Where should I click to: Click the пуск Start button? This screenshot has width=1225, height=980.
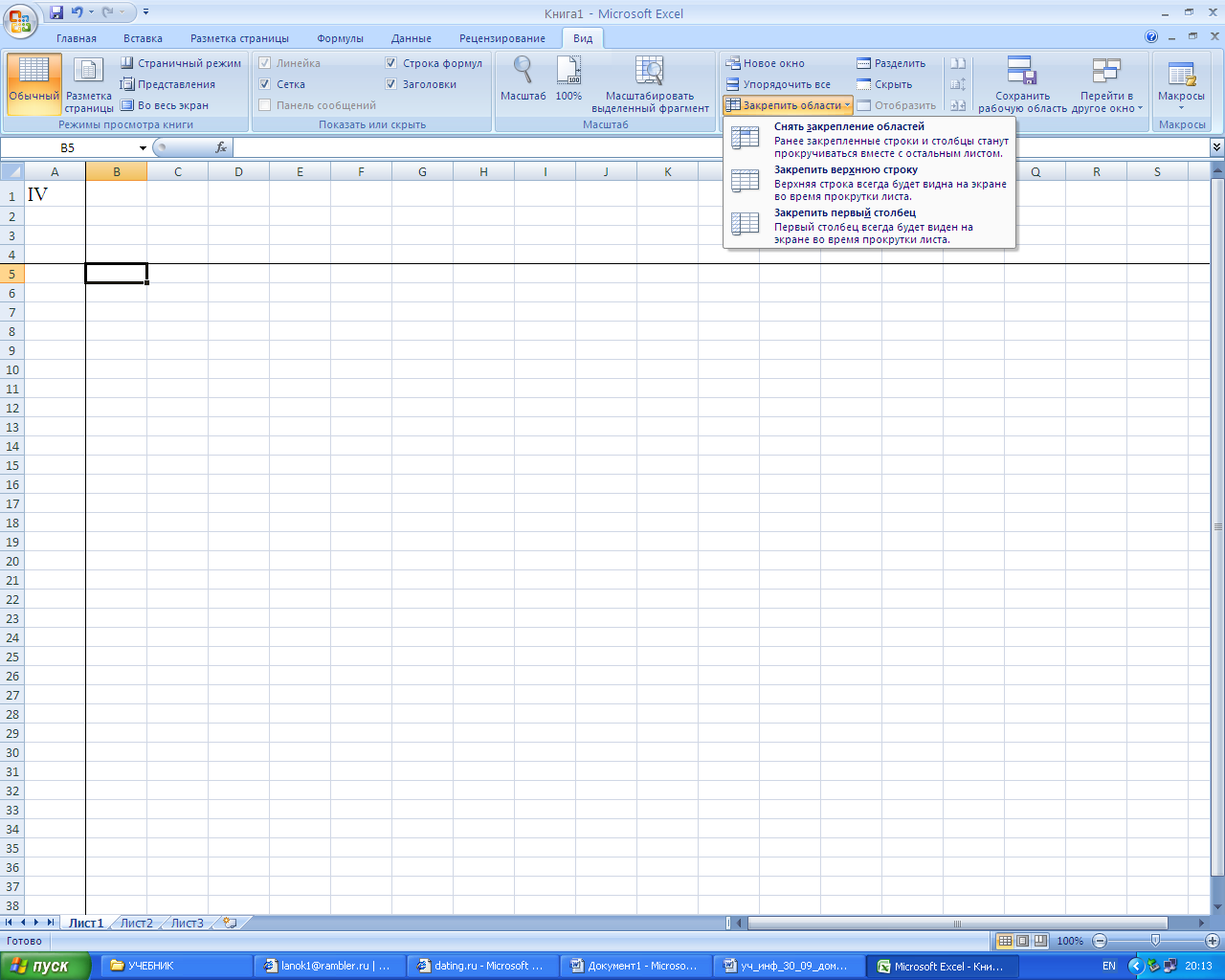pyautogui.click(x=45, y=966)
